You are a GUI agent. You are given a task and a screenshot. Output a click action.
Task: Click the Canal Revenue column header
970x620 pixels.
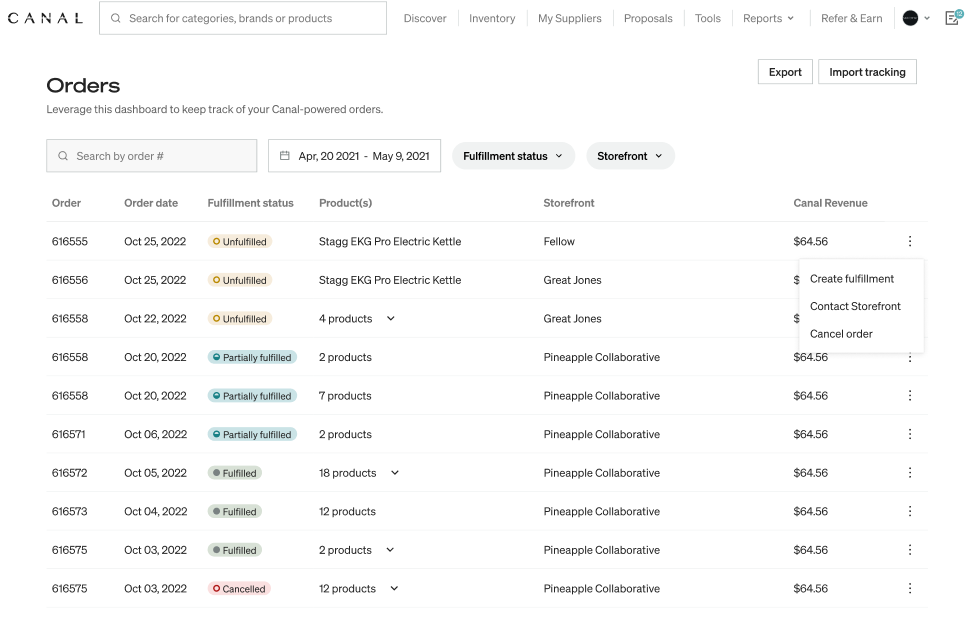click(830, 203)
